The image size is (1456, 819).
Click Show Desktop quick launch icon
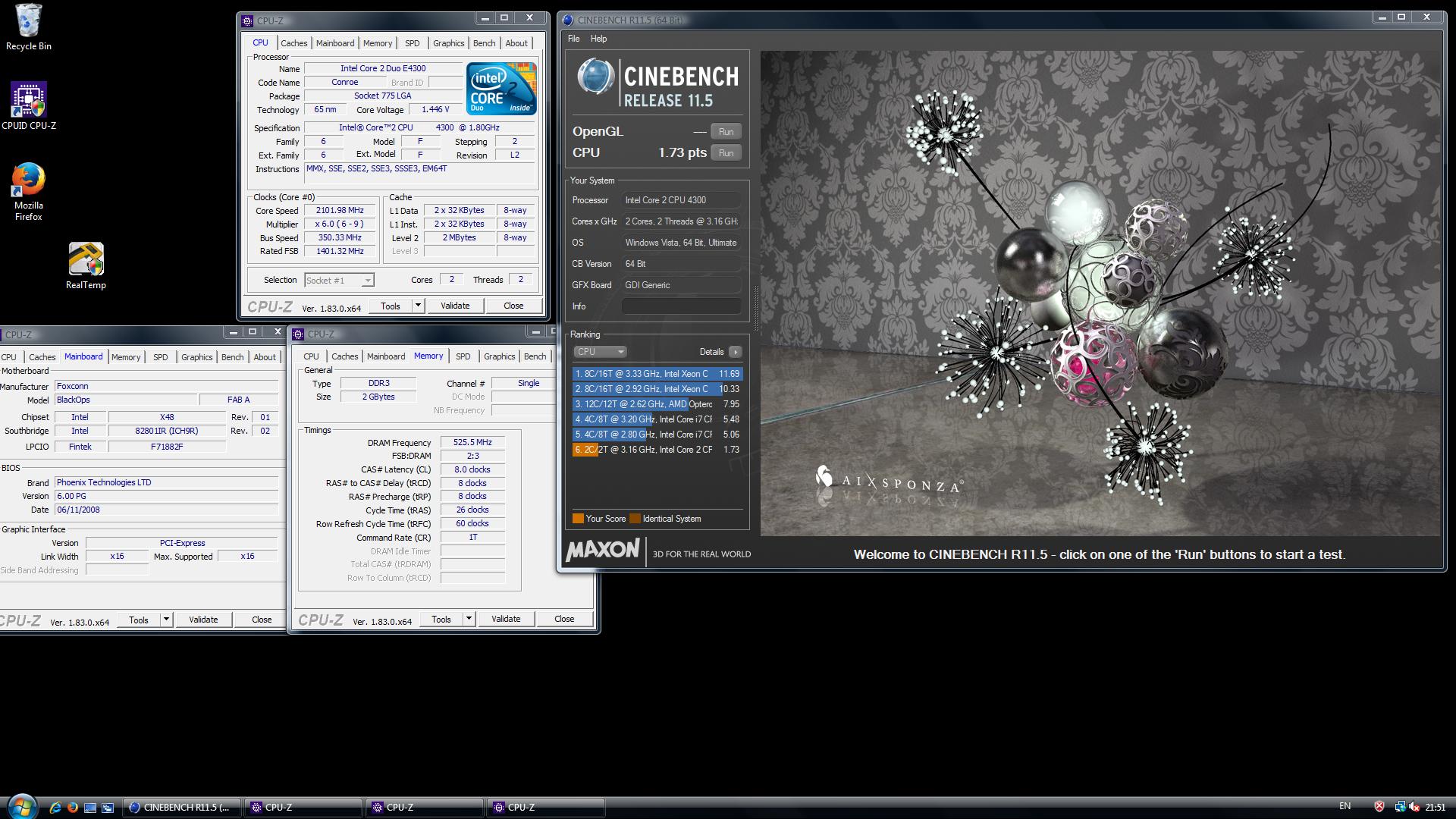click(90, 808)
